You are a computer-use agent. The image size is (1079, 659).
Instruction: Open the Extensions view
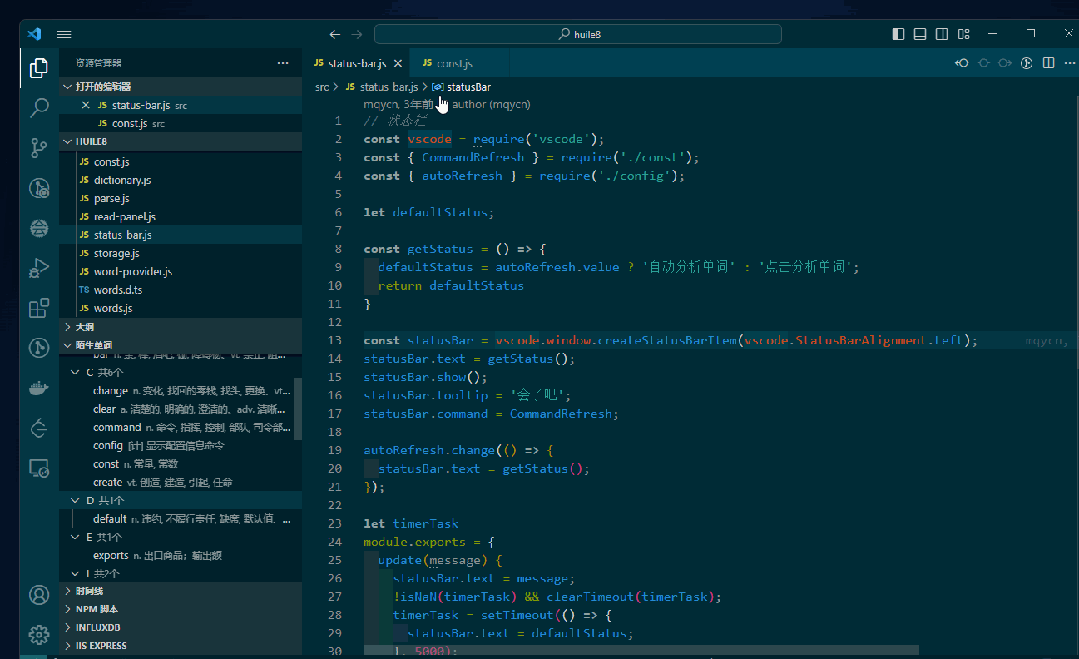pos(39,307)
